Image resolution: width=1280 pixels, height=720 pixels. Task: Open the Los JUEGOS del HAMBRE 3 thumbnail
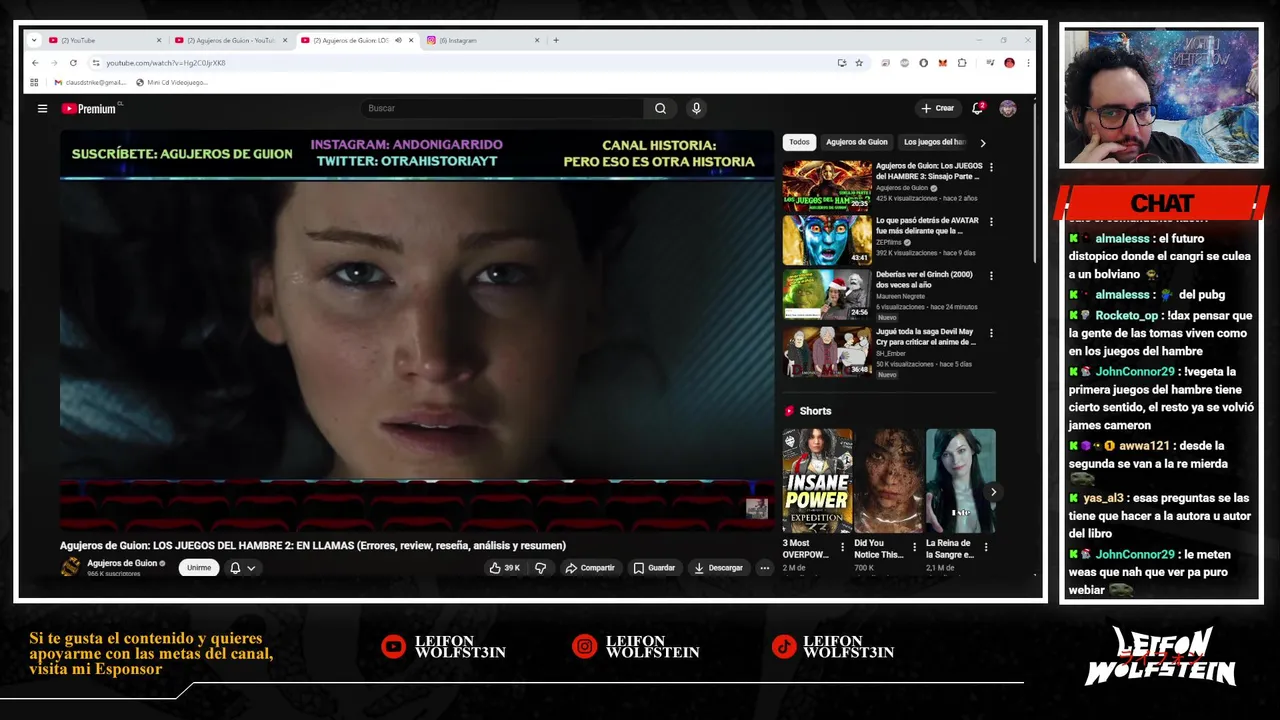pyautogui.click(x=827, y=185)
